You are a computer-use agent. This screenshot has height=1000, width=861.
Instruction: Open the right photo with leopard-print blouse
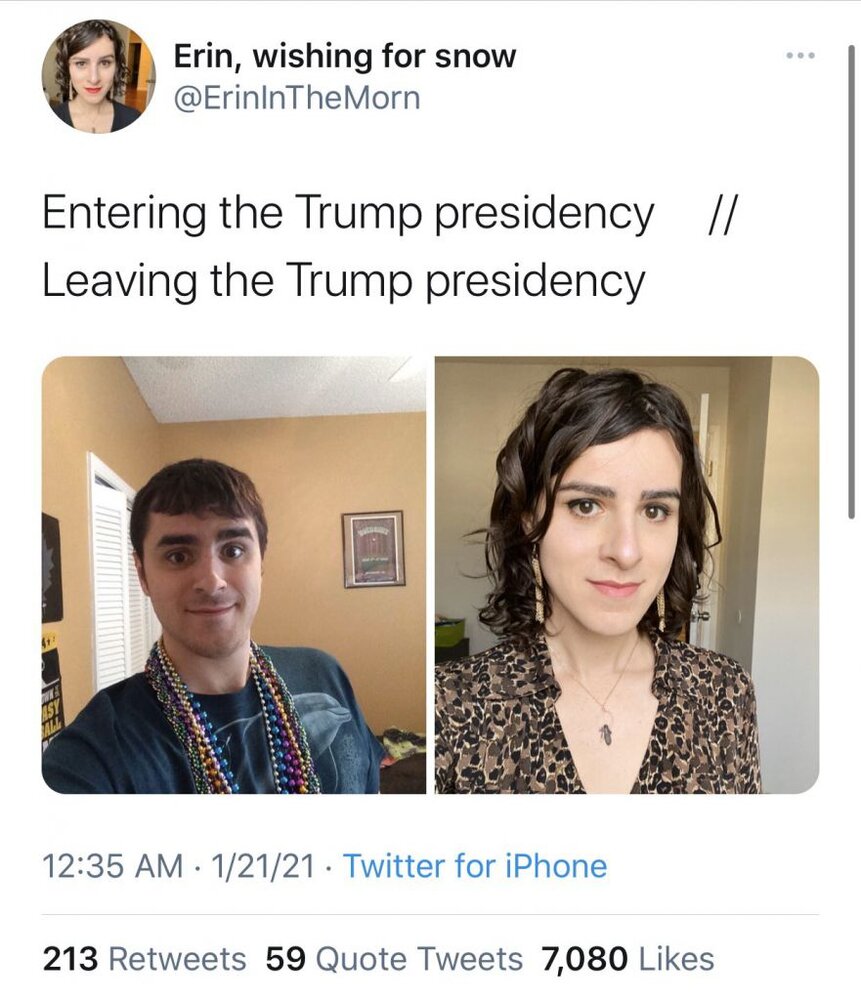[627, 575]
